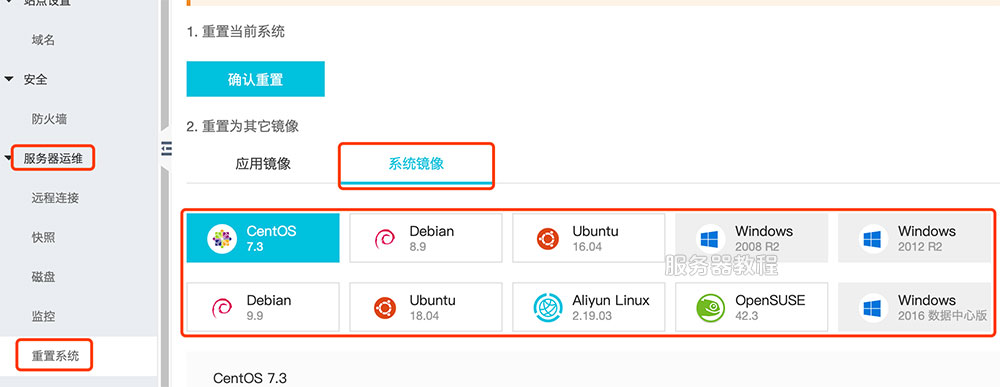Switch to the 系统镜像 tab

point(416,164)
